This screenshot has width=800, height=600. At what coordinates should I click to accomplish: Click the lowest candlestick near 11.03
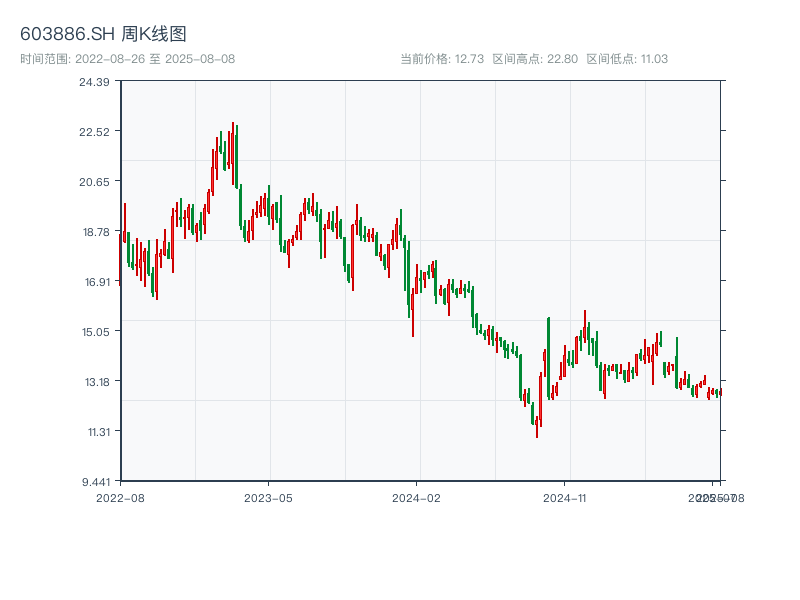coord(537,425)
